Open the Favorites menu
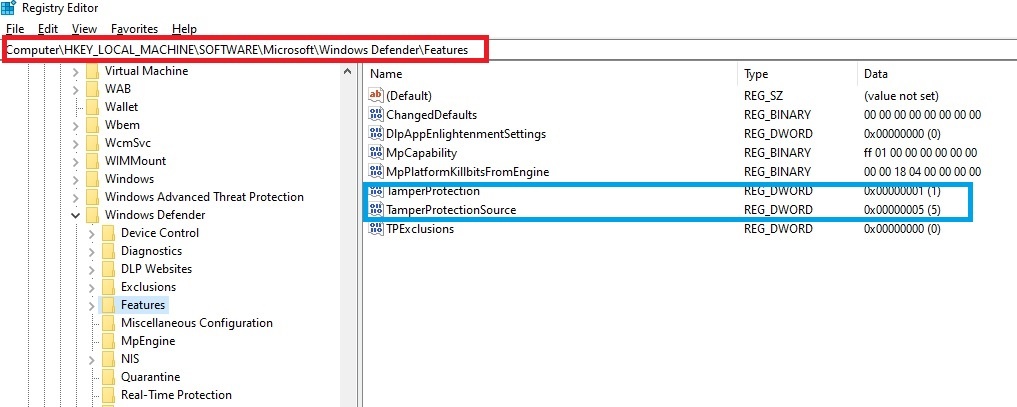Image resolution: width=1017 pixels, height=407 pixels. pyautogui.click(x=134, y=29)
